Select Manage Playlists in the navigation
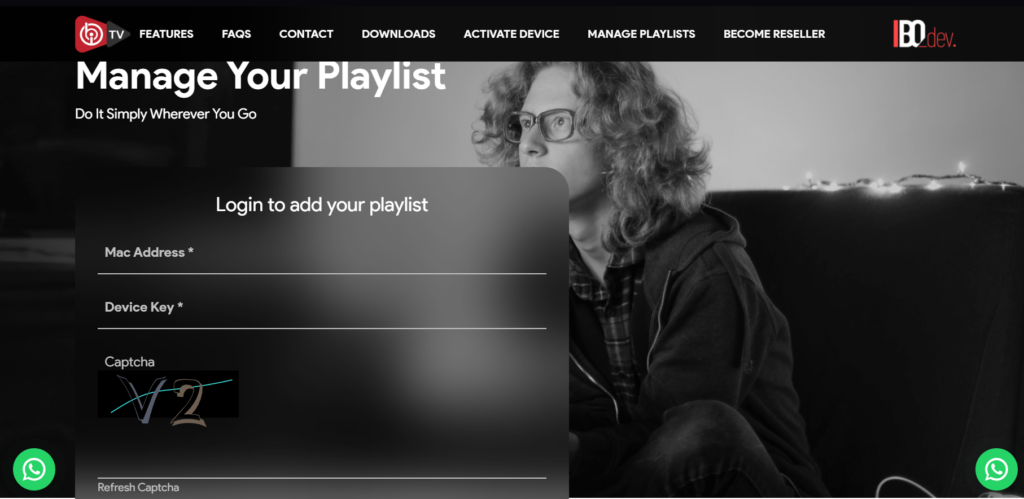The image size is (1024, 499). (641, 34)
